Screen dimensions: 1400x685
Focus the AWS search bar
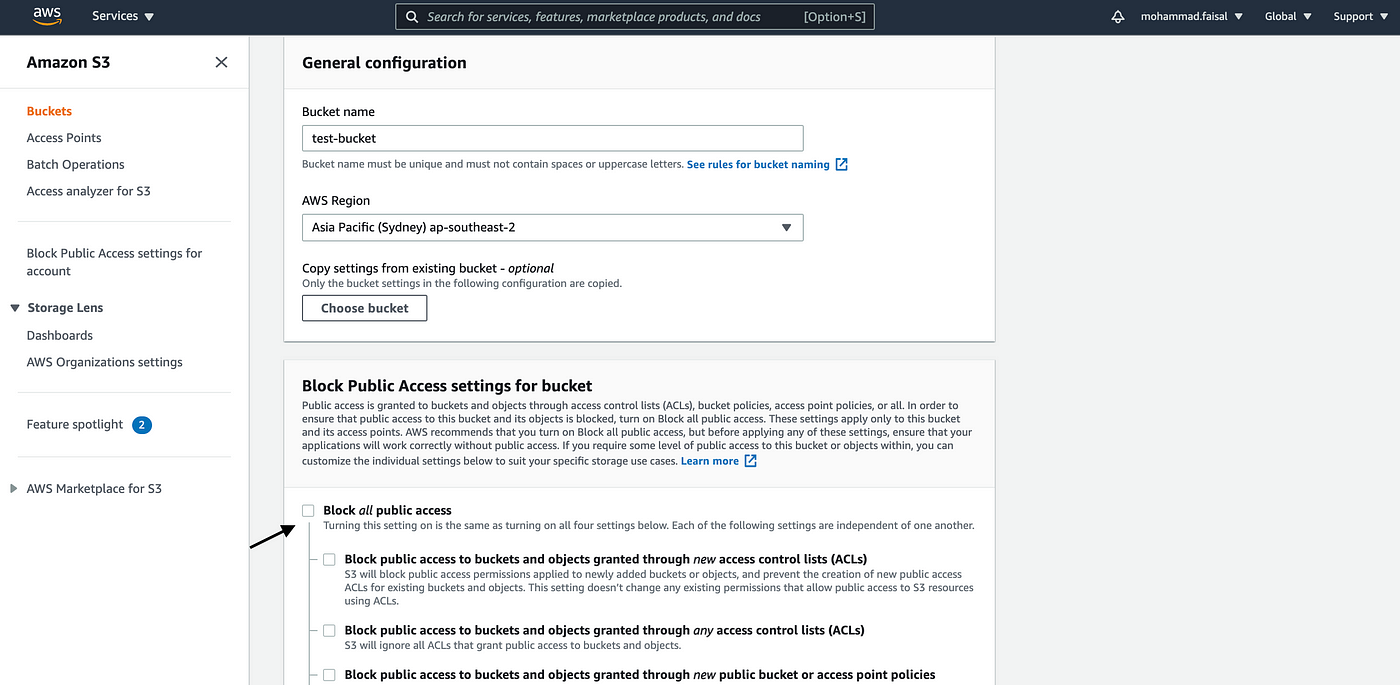coord(635,16)
